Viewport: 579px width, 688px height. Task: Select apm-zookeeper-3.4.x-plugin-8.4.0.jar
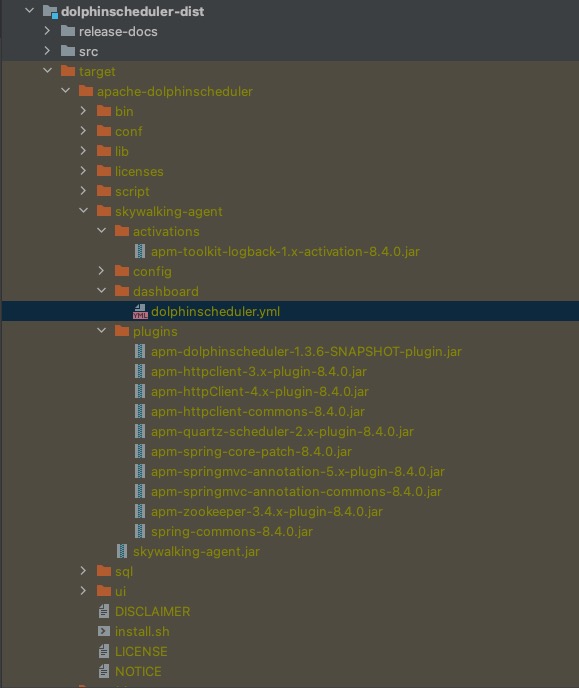[x=267, y=512]
